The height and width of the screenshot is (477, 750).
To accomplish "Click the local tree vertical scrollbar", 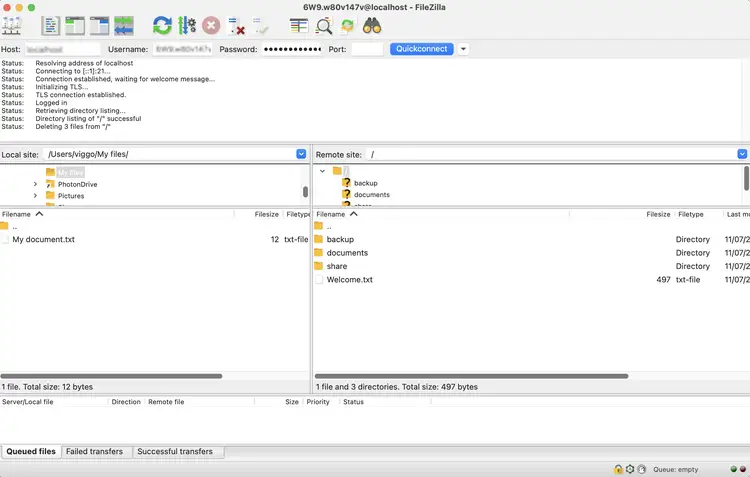I will [305, 191].
